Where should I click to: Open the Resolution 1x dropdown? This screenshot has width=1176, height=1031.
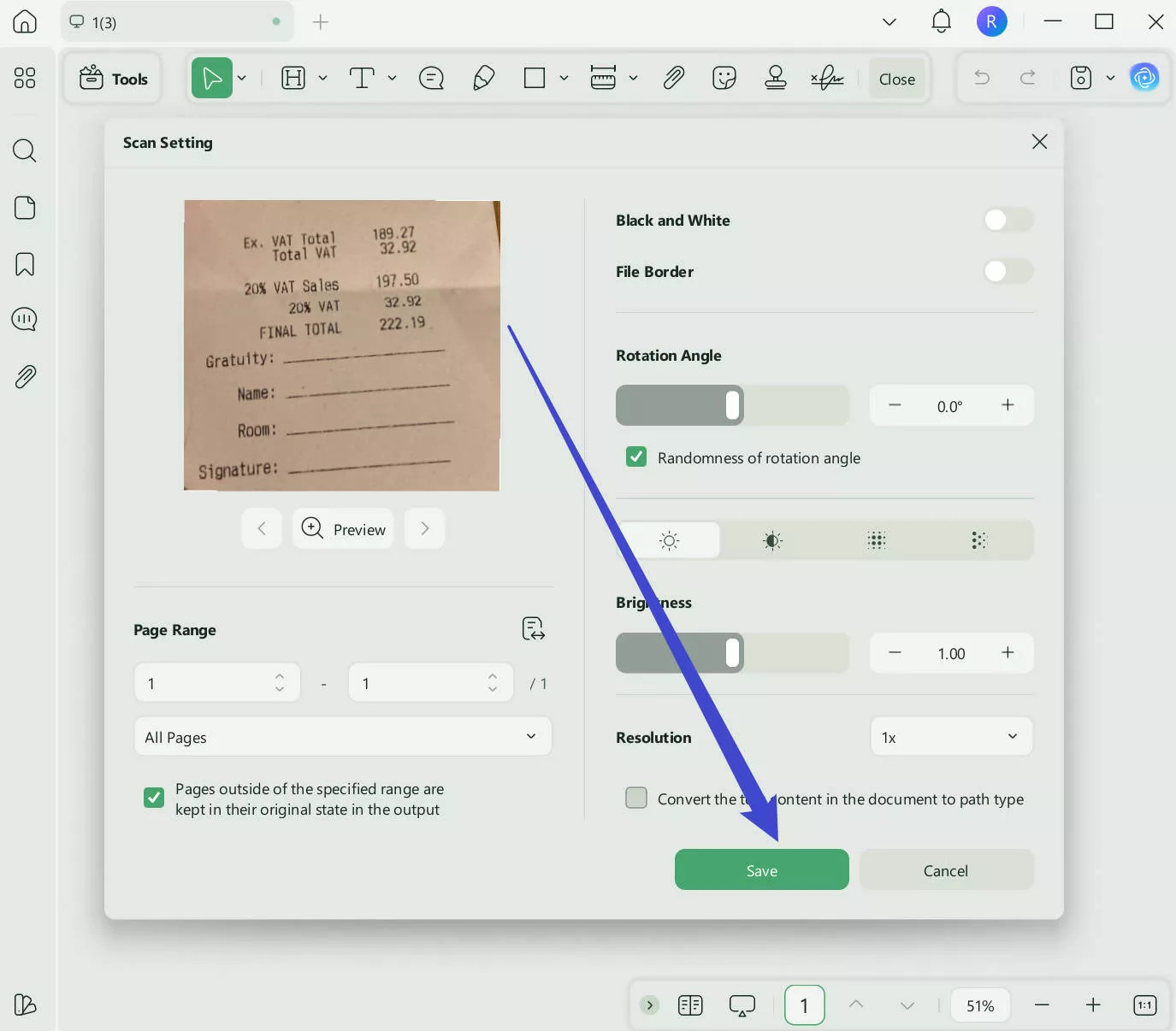point(950,737)
